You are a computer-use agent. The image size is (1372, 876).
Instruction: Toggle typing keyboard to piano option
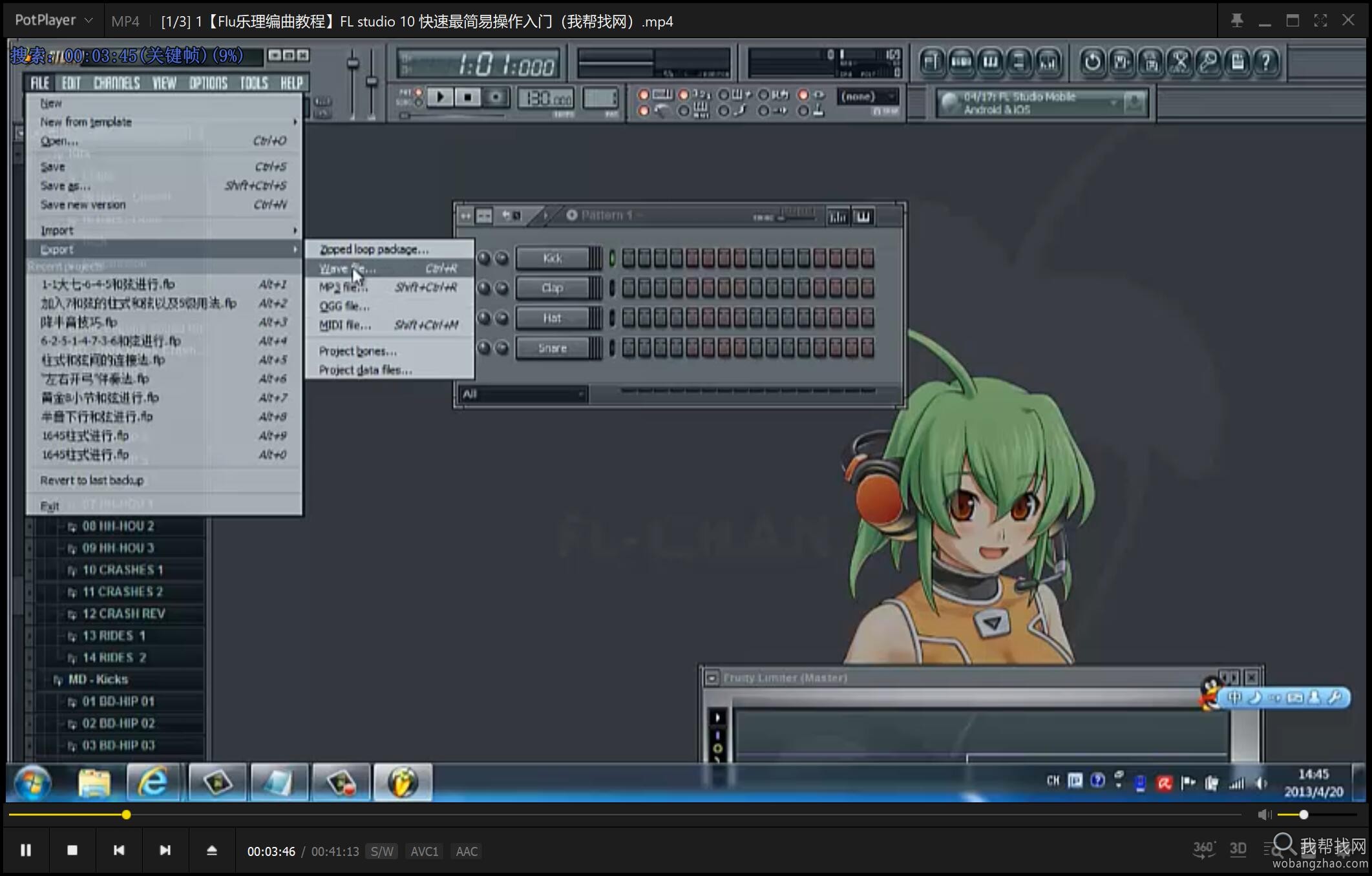point(644,95)
